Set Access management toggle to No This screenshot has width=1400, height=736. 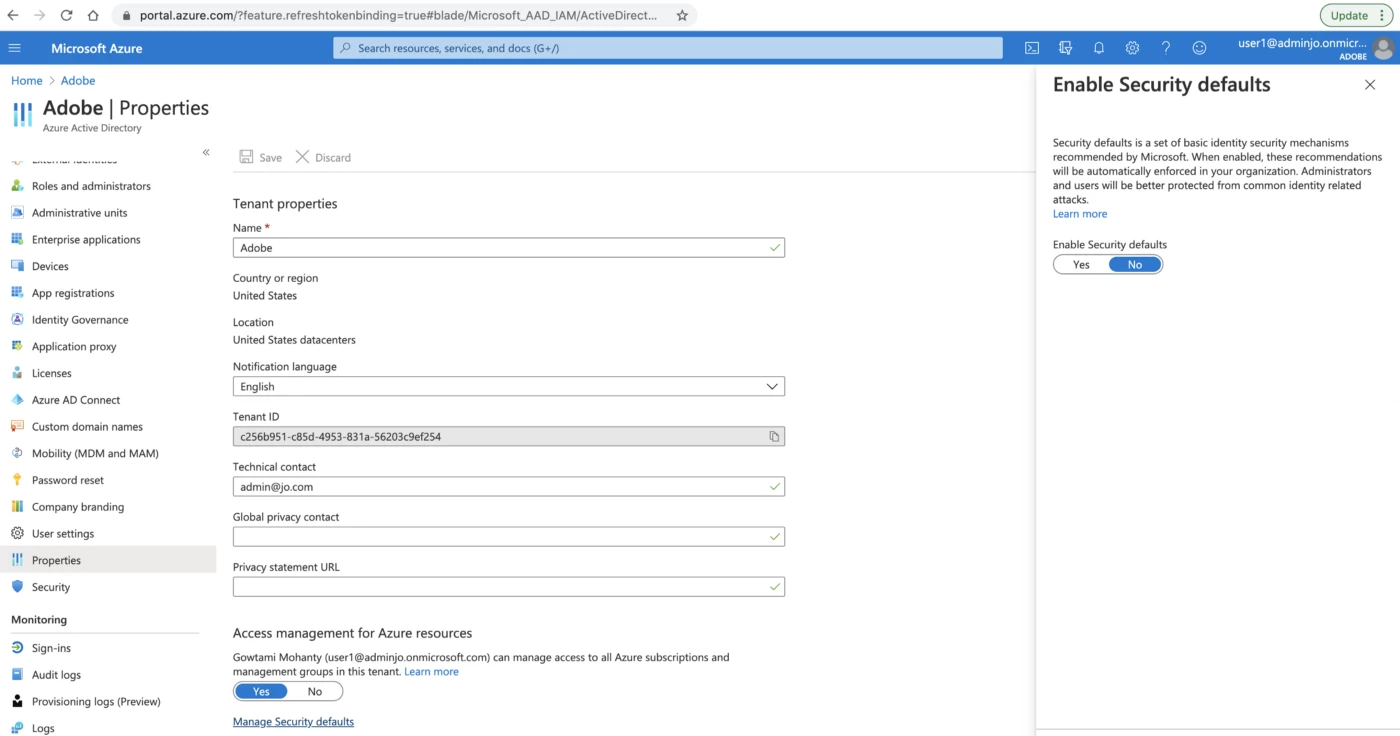[315, 692]
